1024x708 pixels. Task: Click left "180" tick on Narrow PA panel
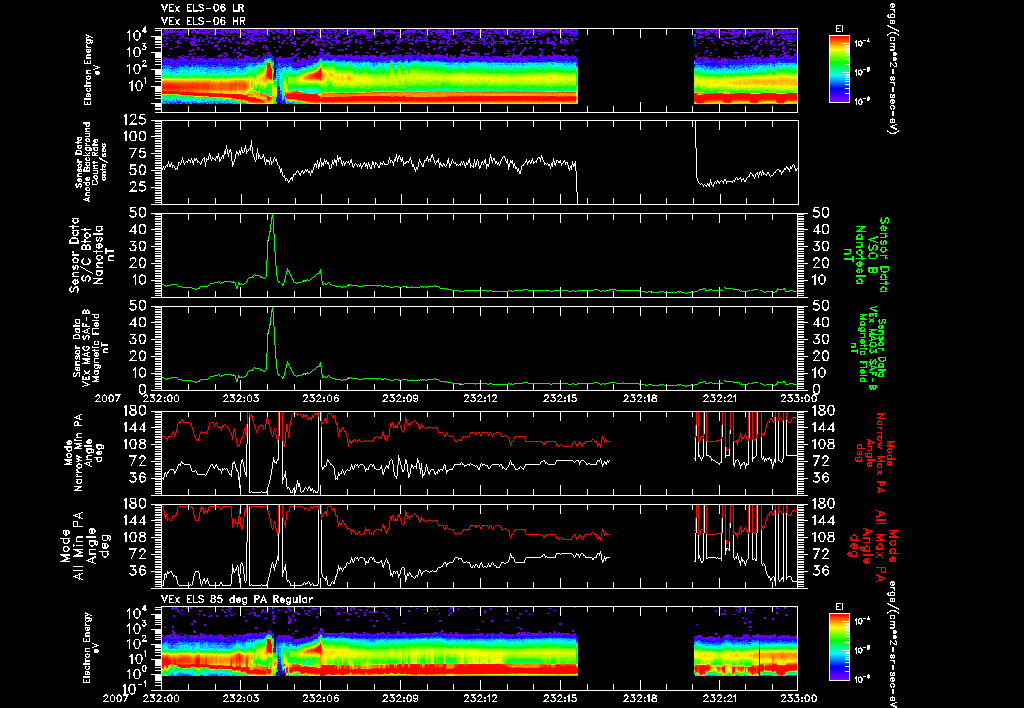coord(135,410)
